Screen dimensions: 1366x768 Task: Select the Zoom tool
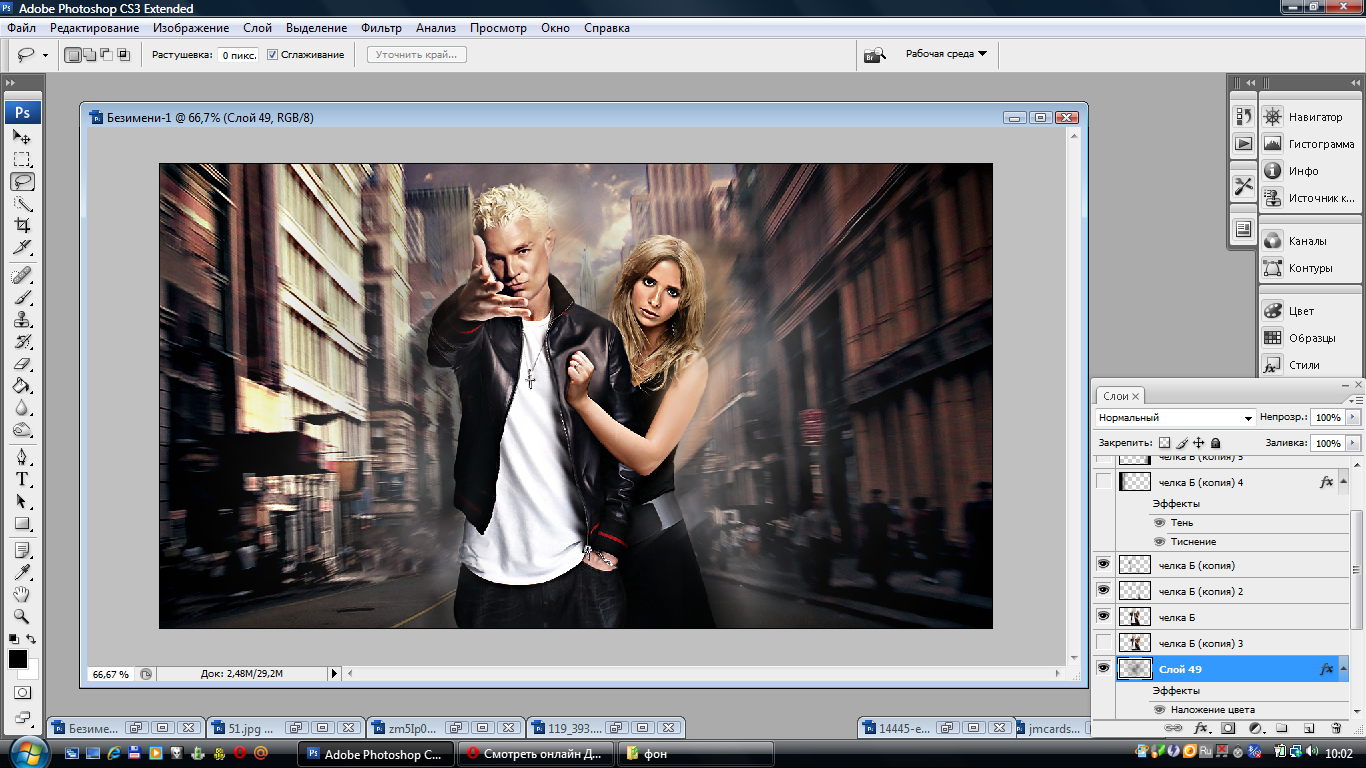pyautogui.click(x=22, y=617)
